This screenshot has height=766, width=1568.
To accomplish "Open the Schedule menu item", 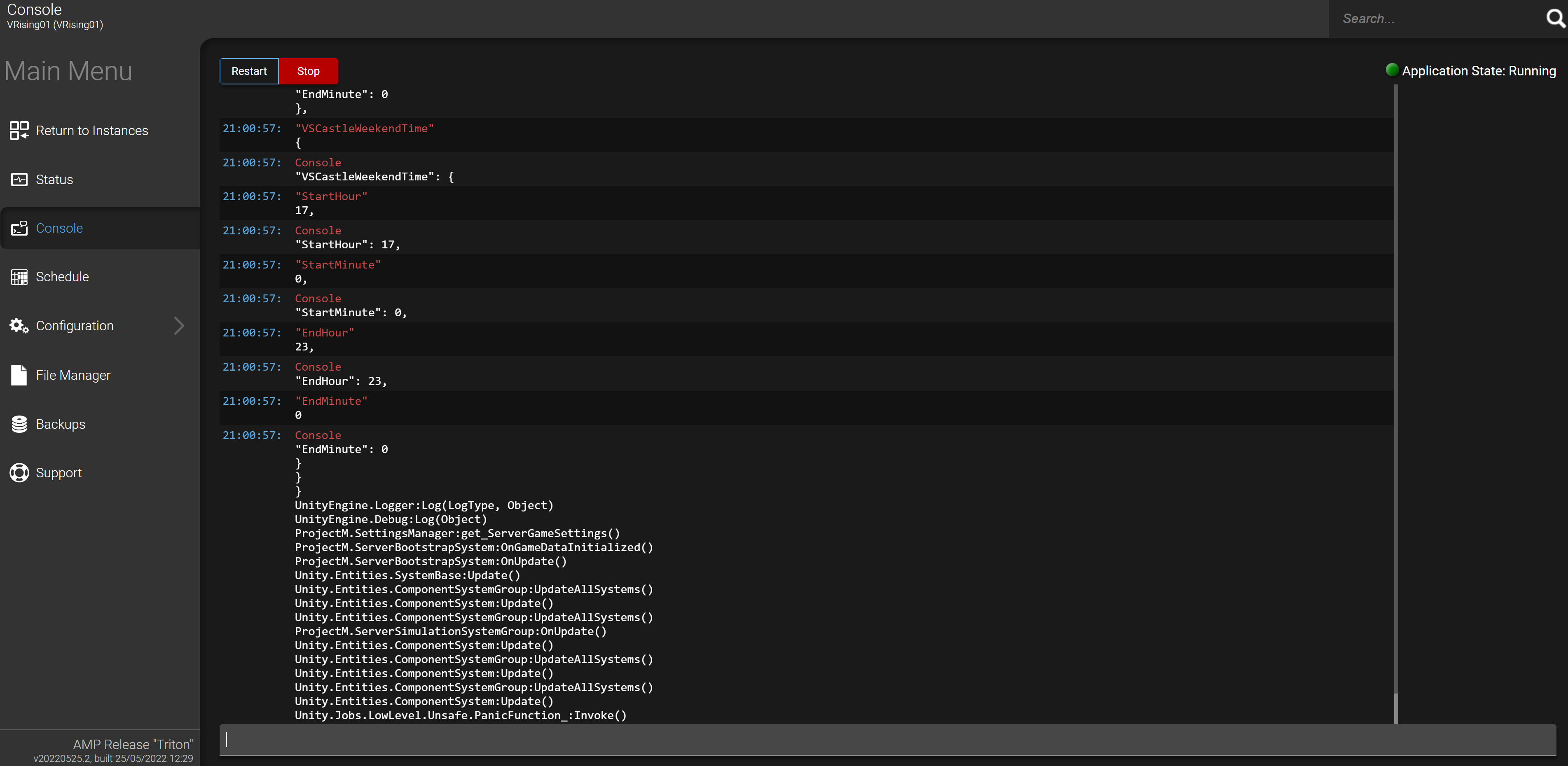I will tap(100, 277).
